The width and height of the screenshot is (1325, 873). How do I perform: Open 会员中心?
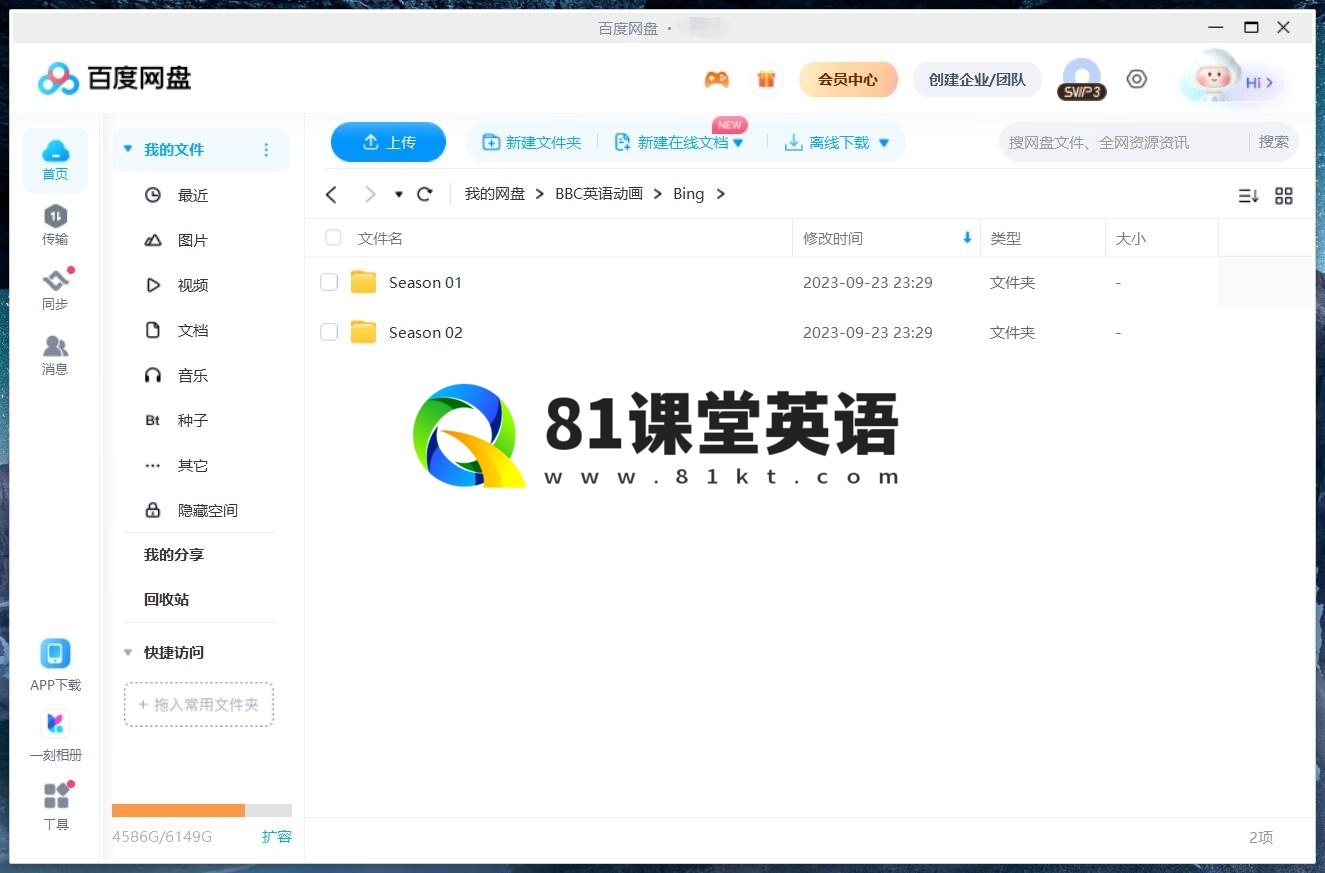pyautogui.click(x=848, y=79)
